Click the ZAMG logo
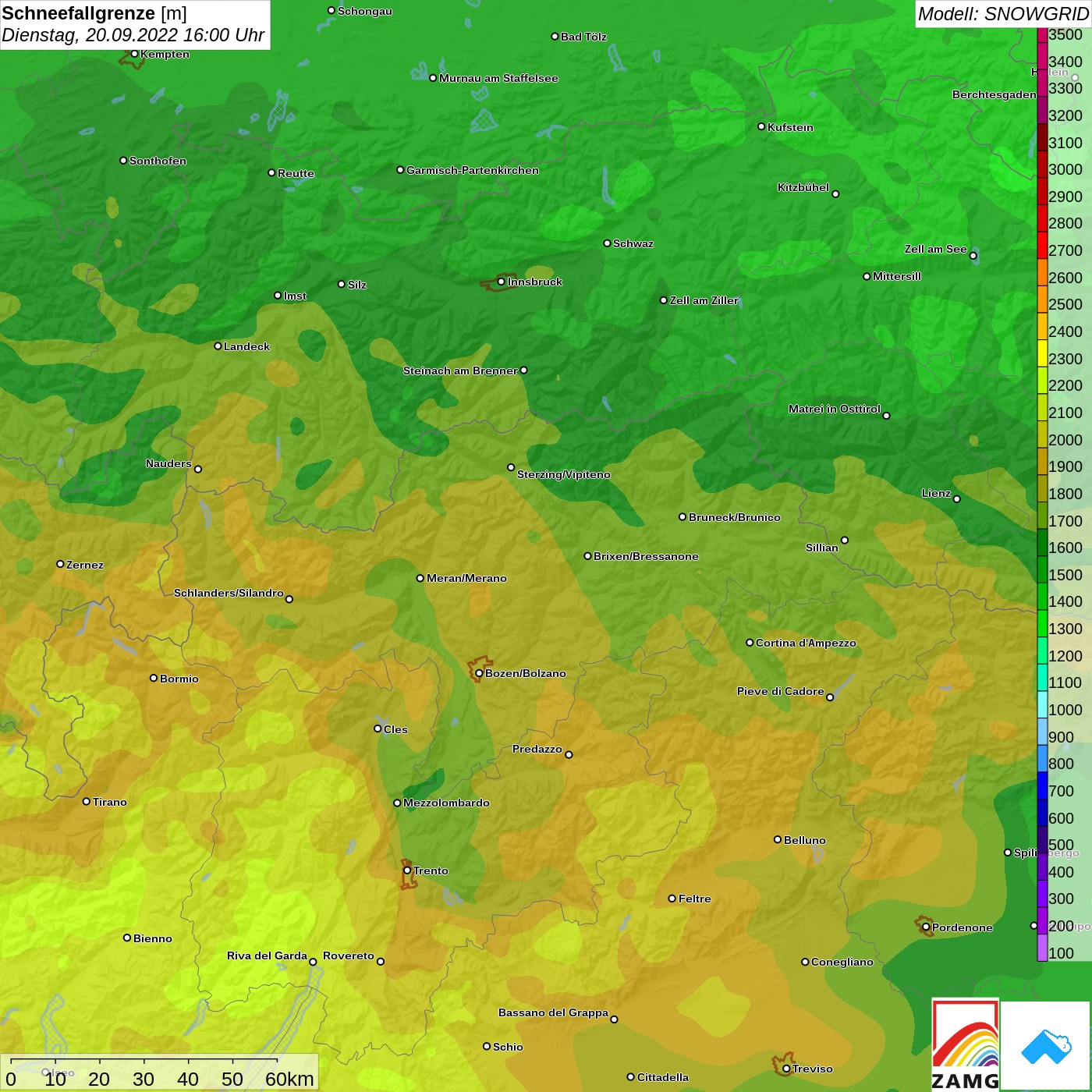The width and height of the screenshot is (1092, 1092). coord(966,1044)
